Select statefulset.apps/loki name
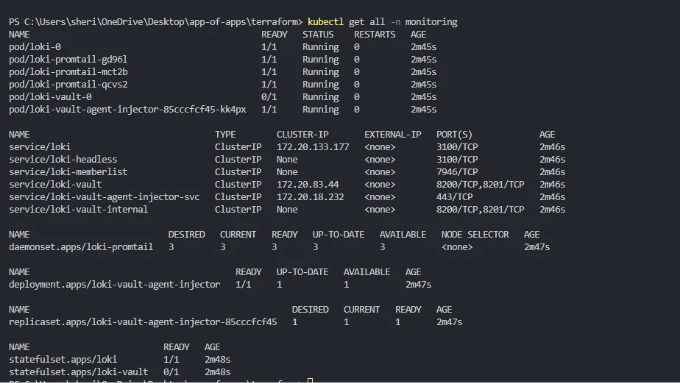The image size is (680, 383). click(x=63, y=360)
